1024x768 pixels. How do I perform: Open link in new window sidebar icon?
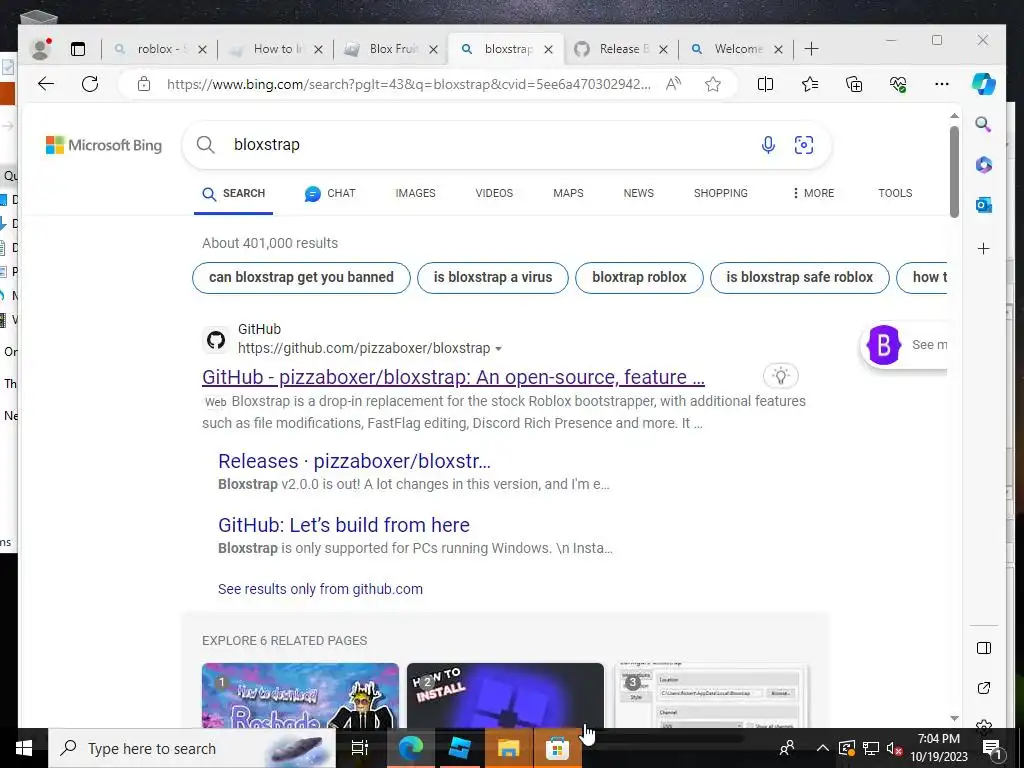tap(984, 688)
